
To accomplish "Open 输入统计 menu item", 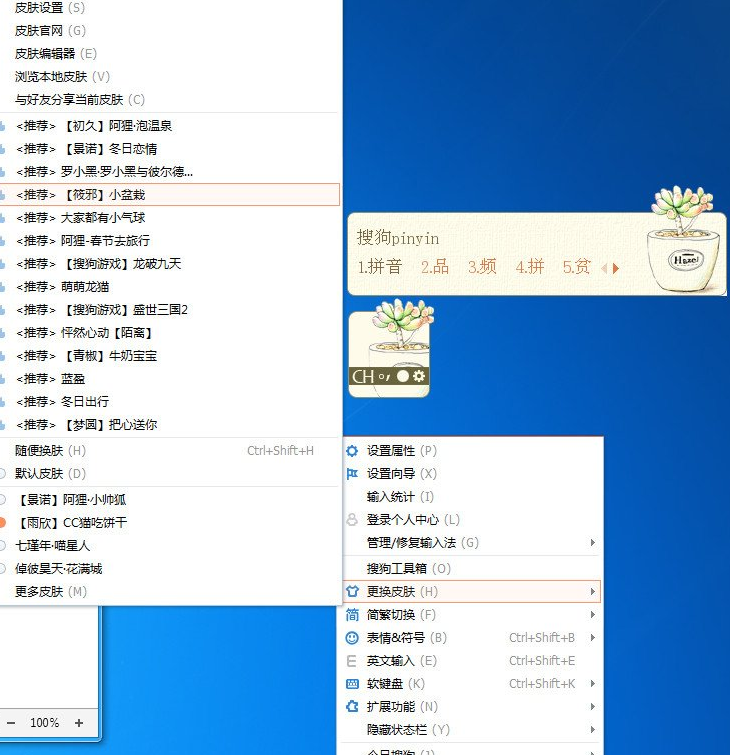I will point(472,496).
